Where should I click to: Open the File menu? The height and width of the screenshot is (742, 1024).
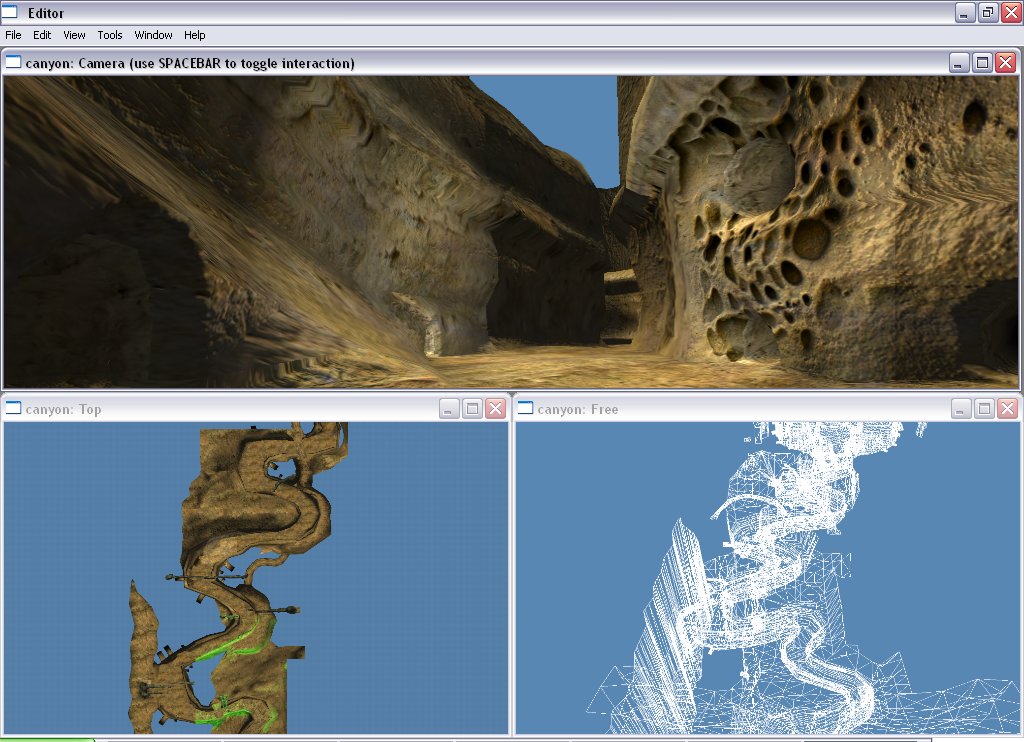[x=13, y=35]
